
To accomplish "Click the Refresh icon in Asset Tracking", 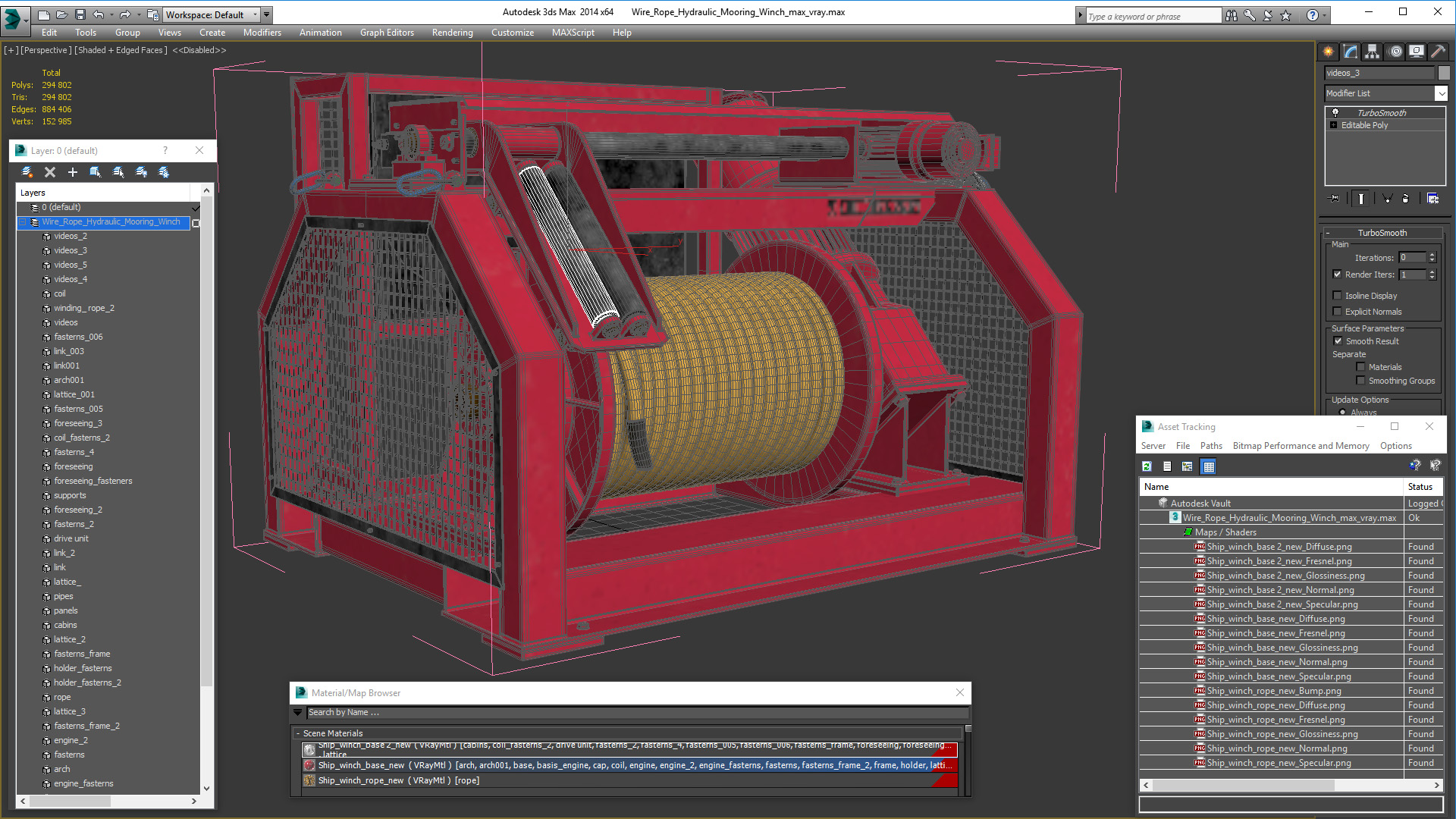I will [1147, 466].
